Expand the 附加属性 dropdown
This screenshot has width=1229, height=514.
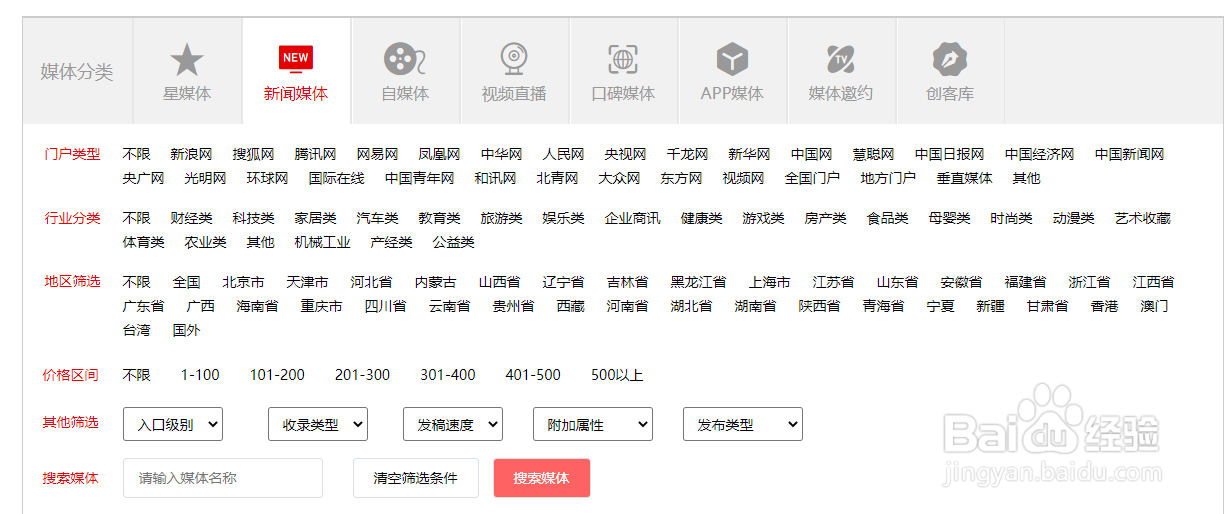point(593,424)
